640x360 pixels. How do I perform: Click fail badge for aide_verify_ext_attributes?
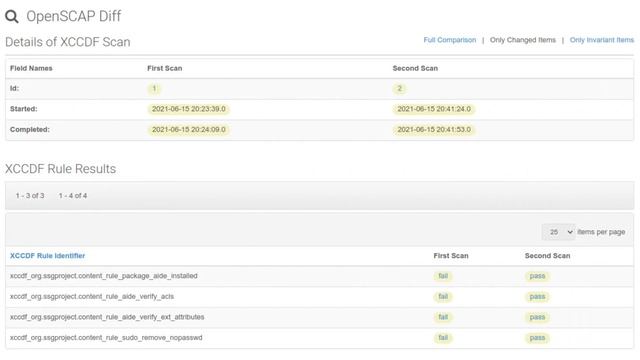(443, 317)
